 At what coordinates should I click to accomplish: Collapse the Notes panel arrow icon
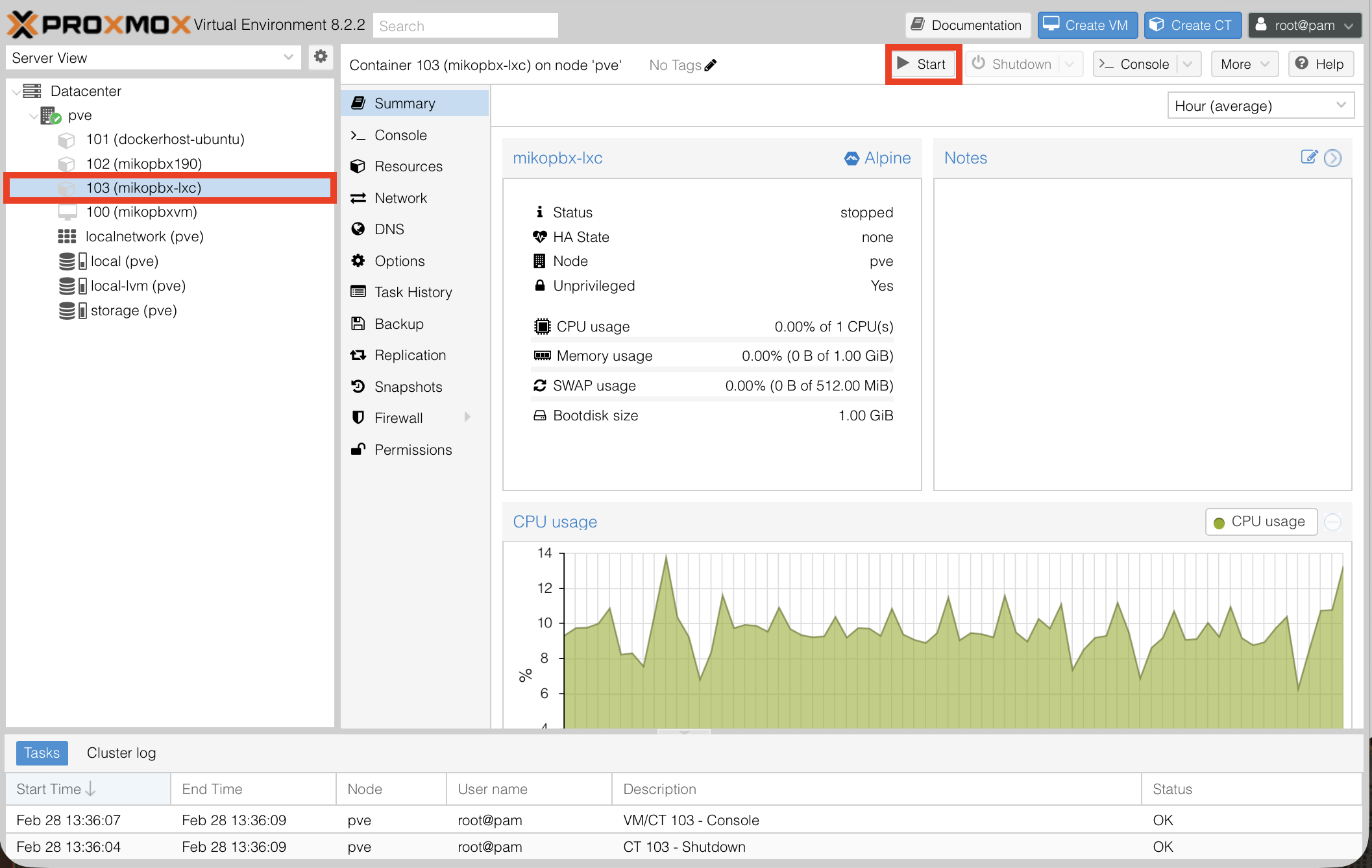click(x=1332, y=158)
